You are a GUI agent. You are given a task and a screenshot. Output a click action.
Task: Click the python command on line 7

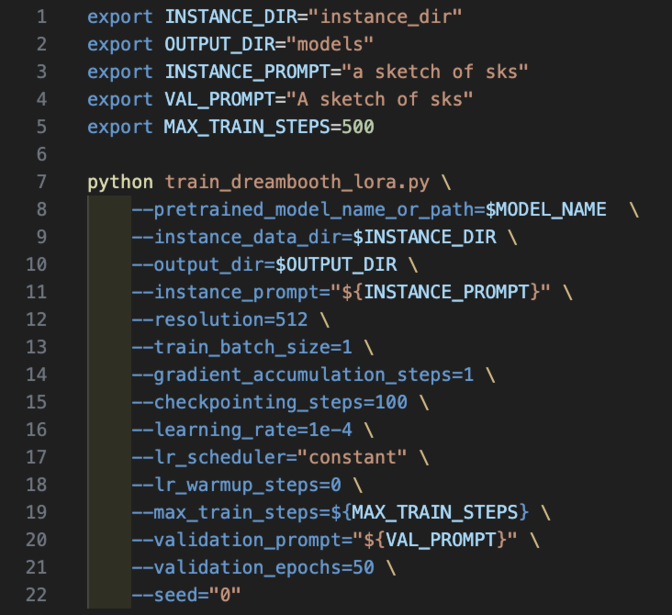(x=120, y=182)
